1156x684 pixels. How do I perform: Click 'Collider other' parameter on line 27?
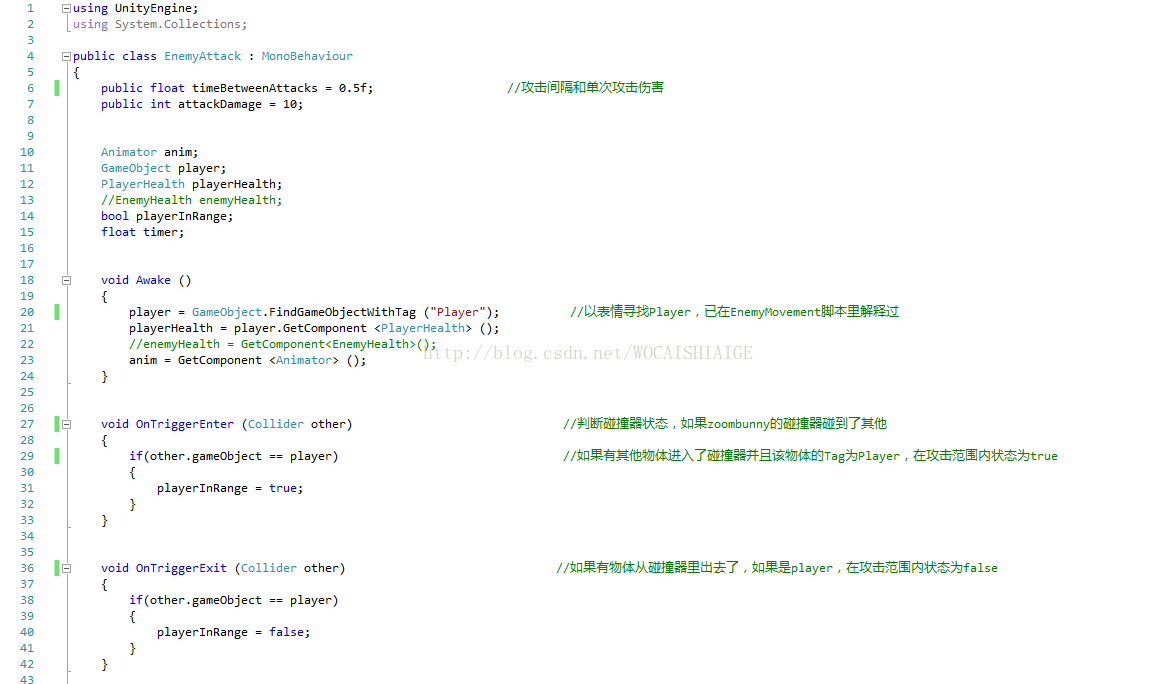click(x=296, y=424)
